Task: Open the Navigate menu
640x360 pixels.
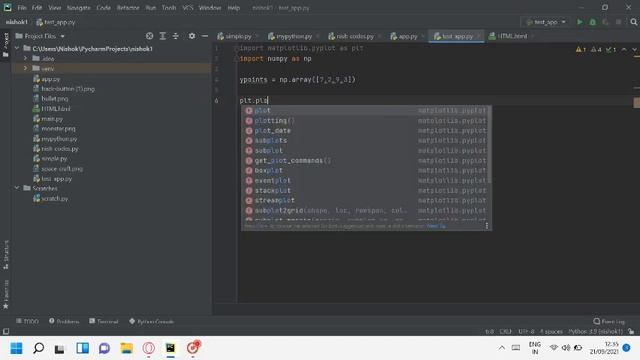Action: [x=78, y=7]
